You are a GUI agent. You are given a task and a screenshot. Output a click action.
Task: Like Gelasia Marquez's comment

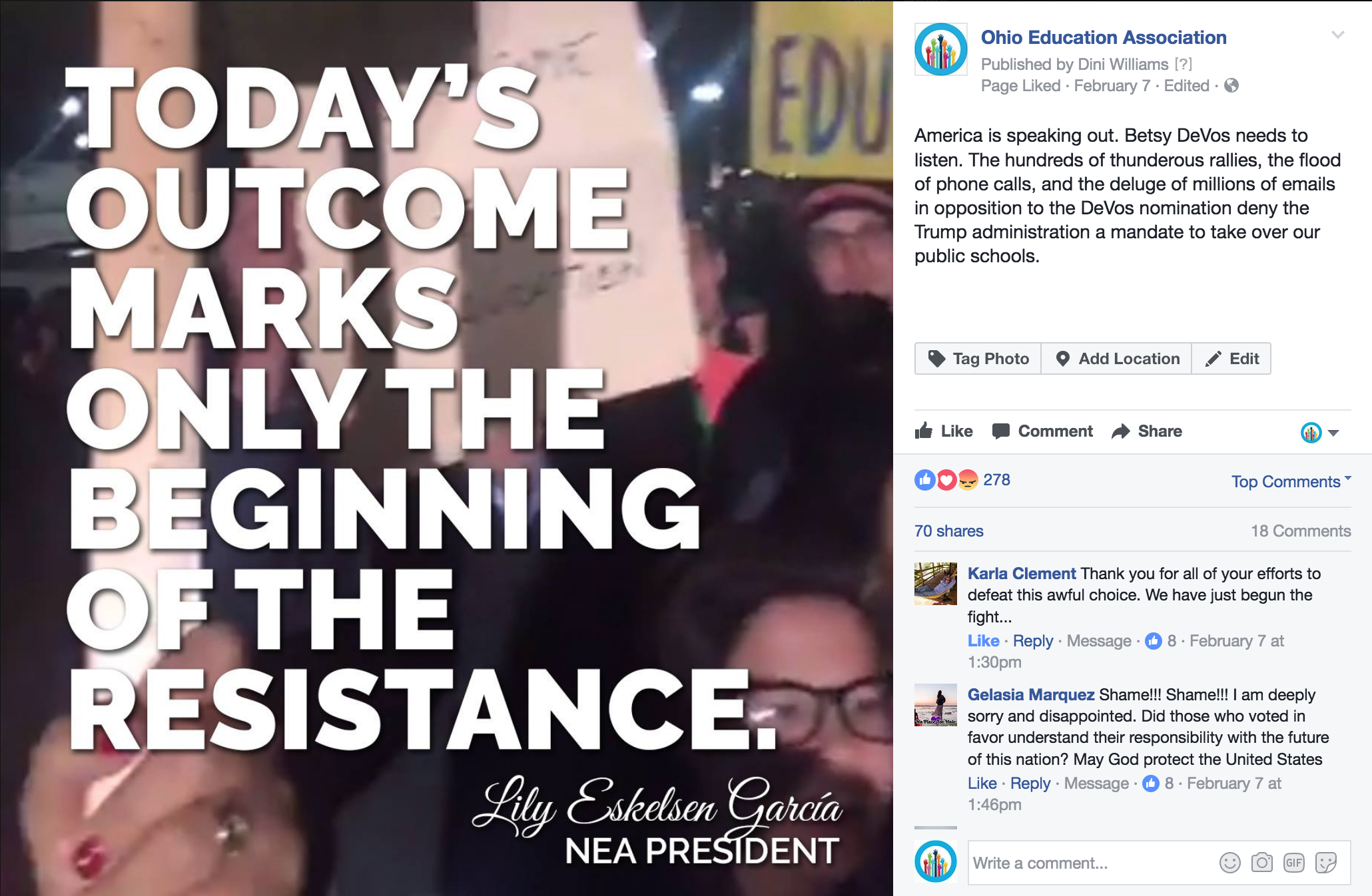click(982, 783)
